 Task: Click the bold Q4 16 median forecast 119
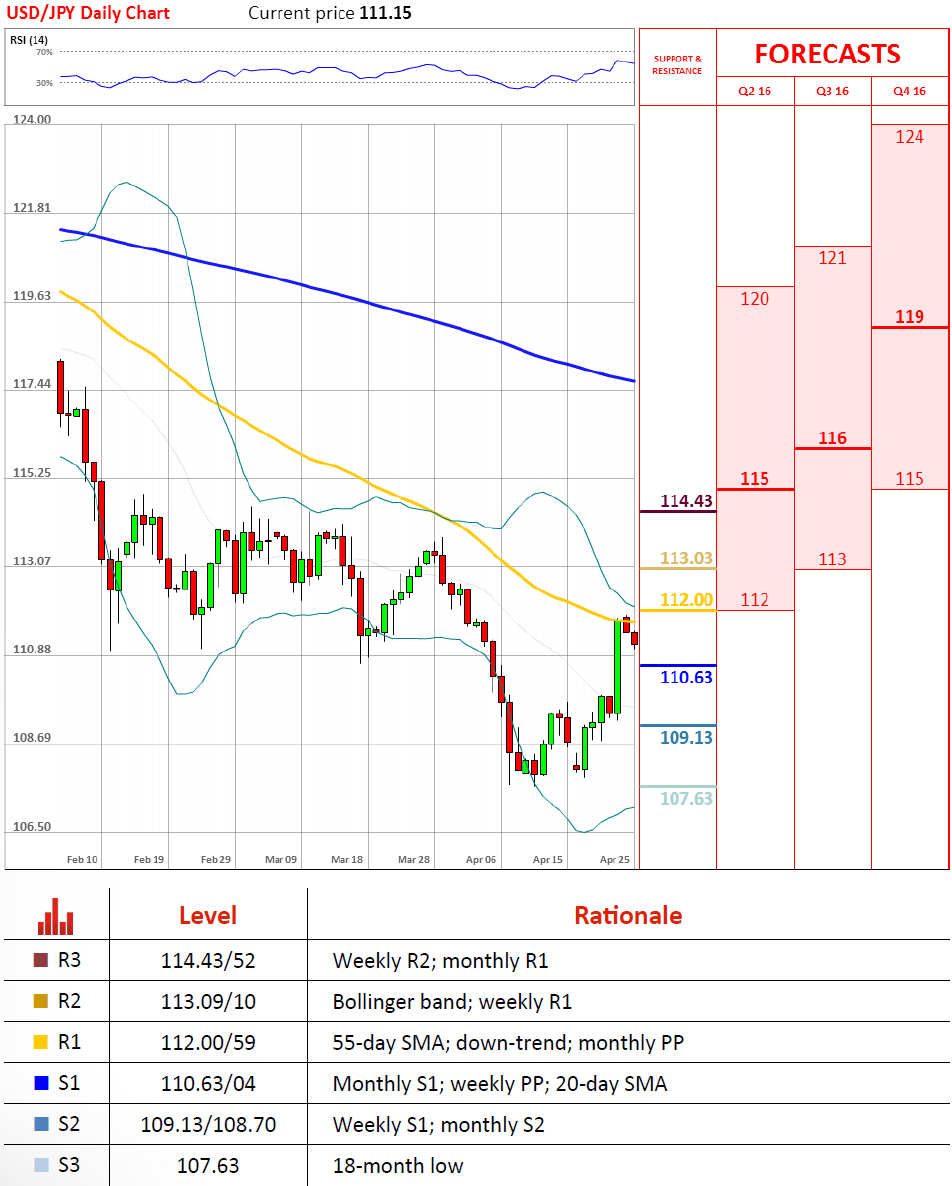[x=910, y=316]
